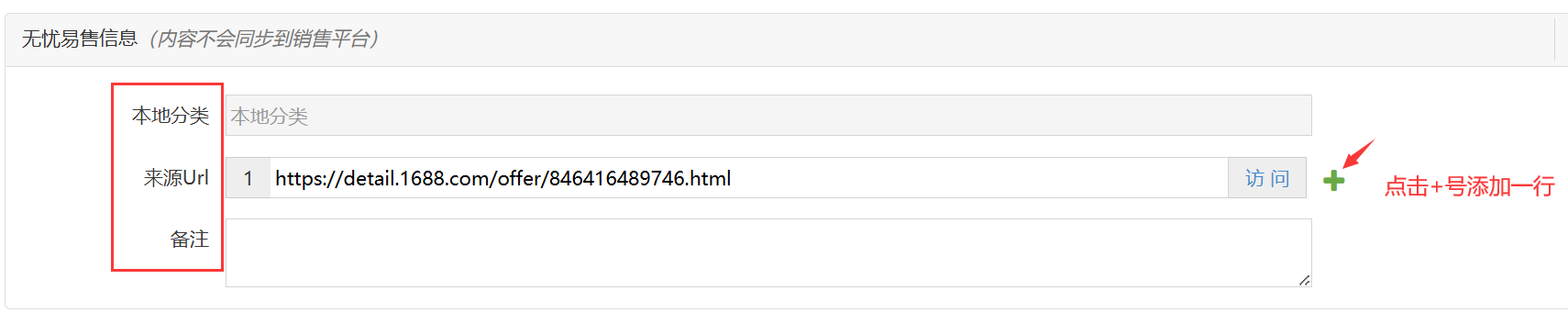Select the row number 1 badge
1568x335 pixels.
248,178
